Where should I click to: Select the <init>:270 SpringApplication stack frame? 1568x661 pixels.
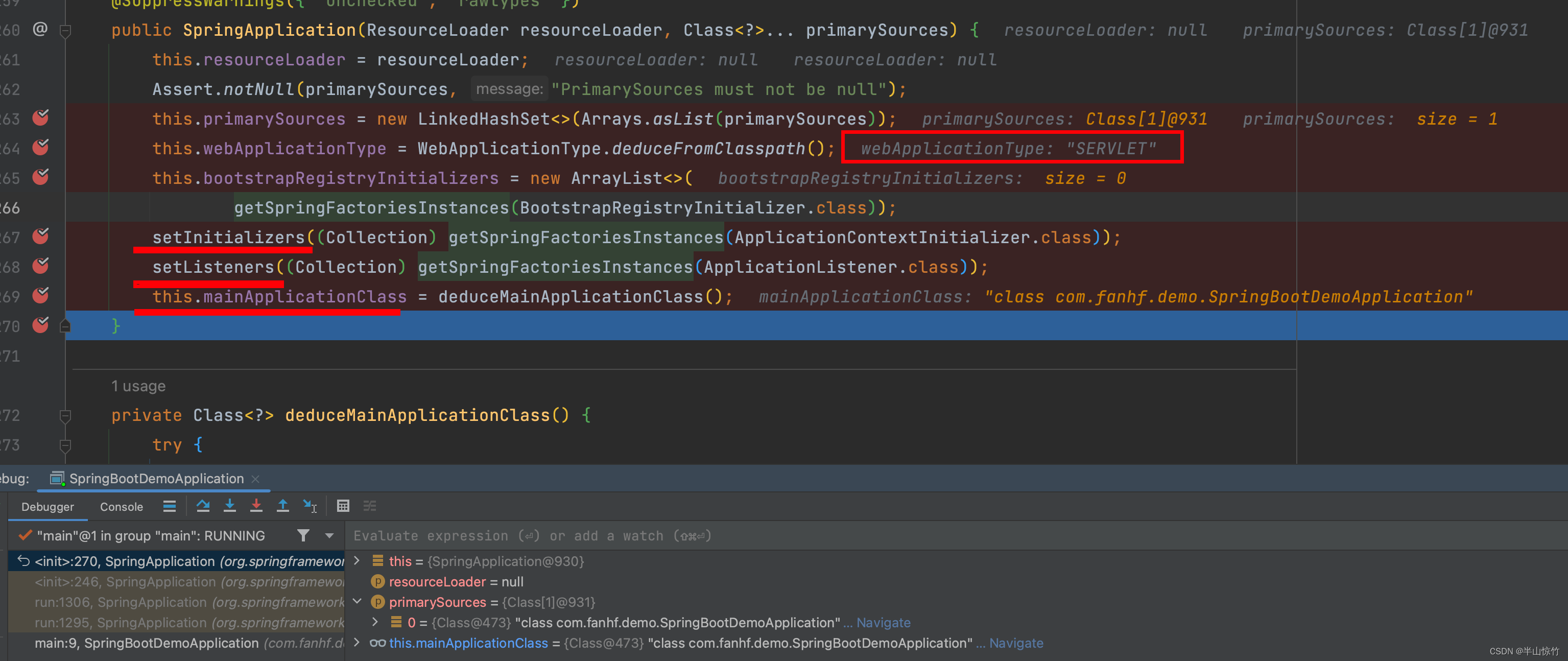point(177,561)
